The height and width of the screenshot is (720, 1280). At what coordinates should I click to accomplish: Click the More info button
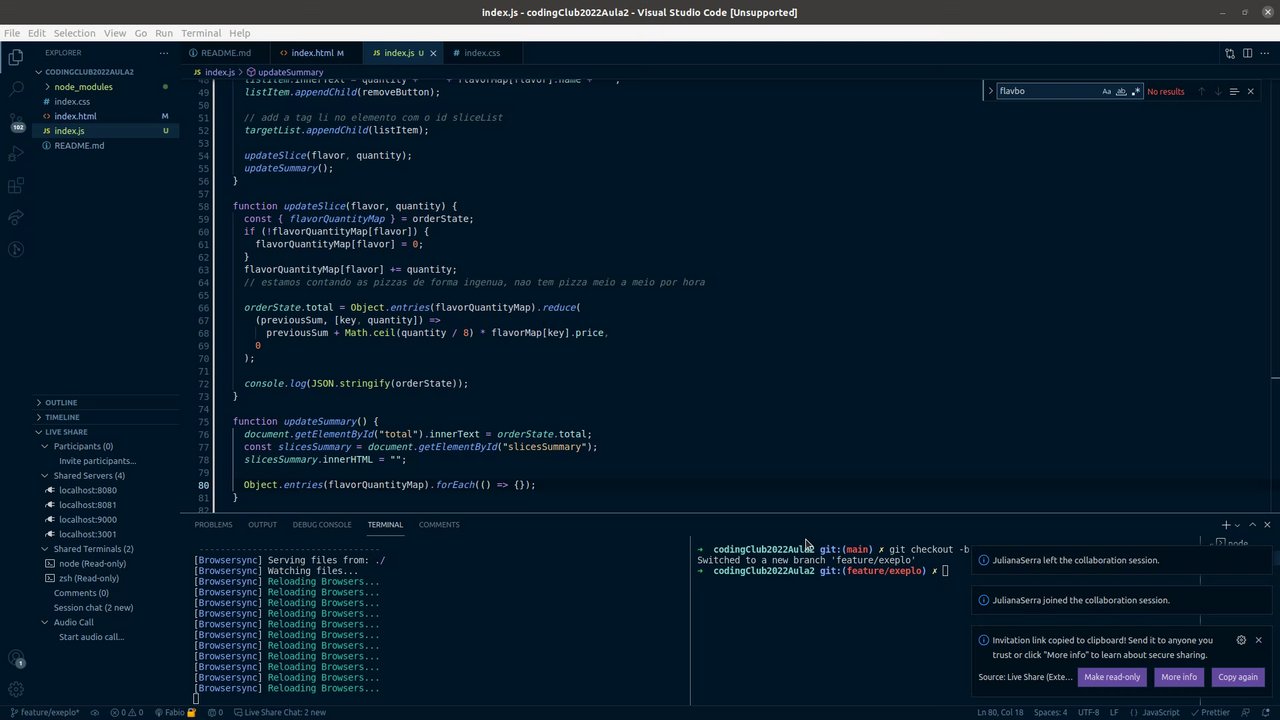[1179, 677]
